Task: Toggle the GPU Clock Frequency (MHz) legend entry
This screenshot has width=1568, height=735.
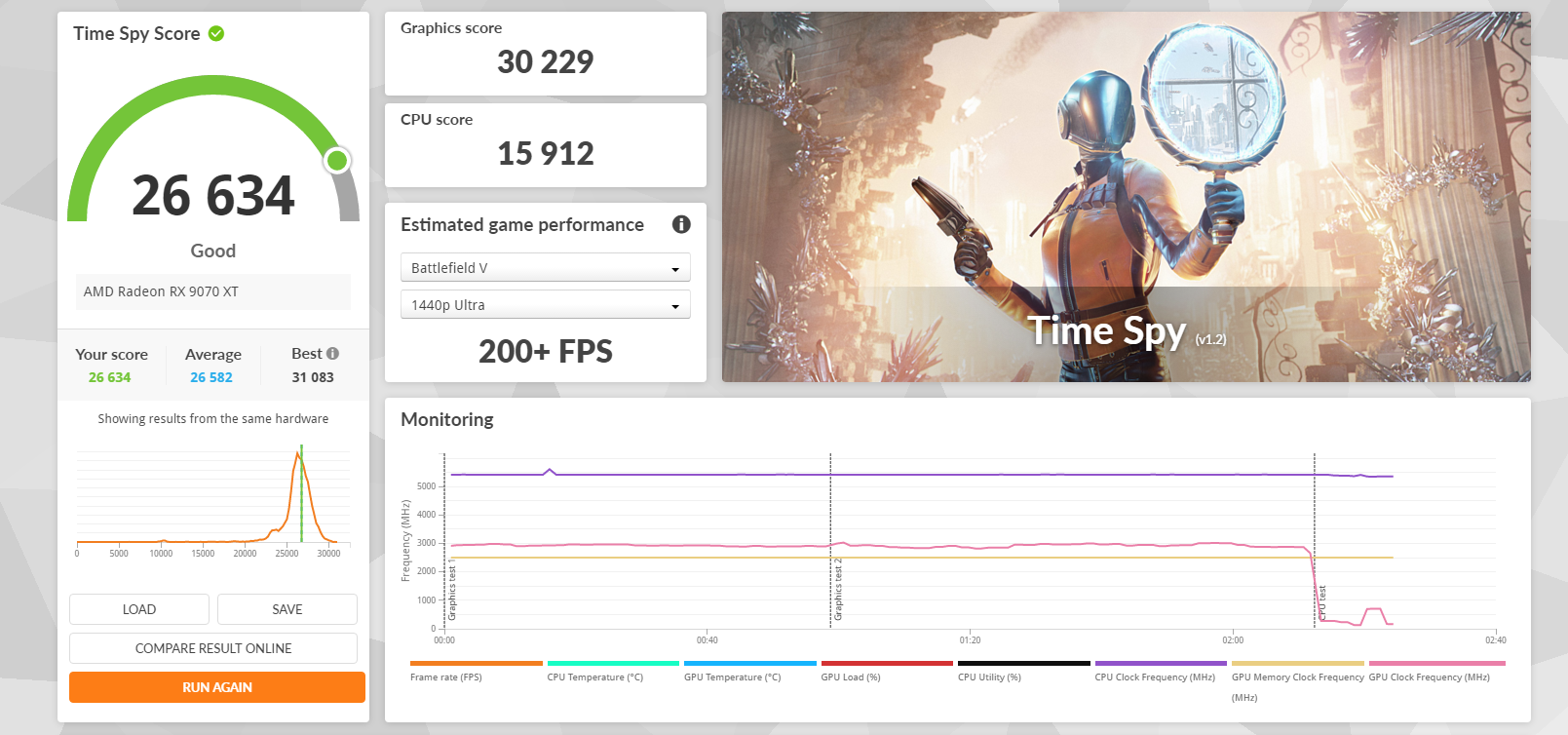Action: pyautogui.click(x=1430, y=677)
